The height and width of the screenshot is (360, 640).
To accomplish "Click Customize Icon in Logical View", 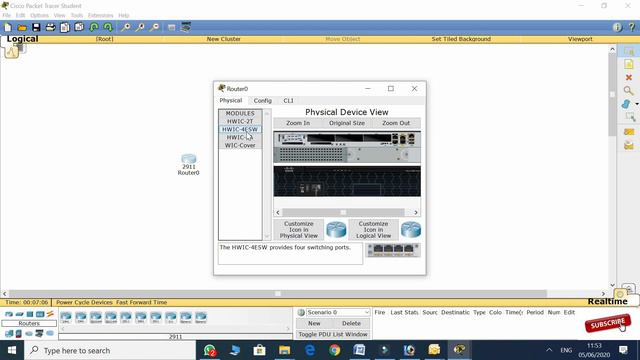I will click(373, 230).
